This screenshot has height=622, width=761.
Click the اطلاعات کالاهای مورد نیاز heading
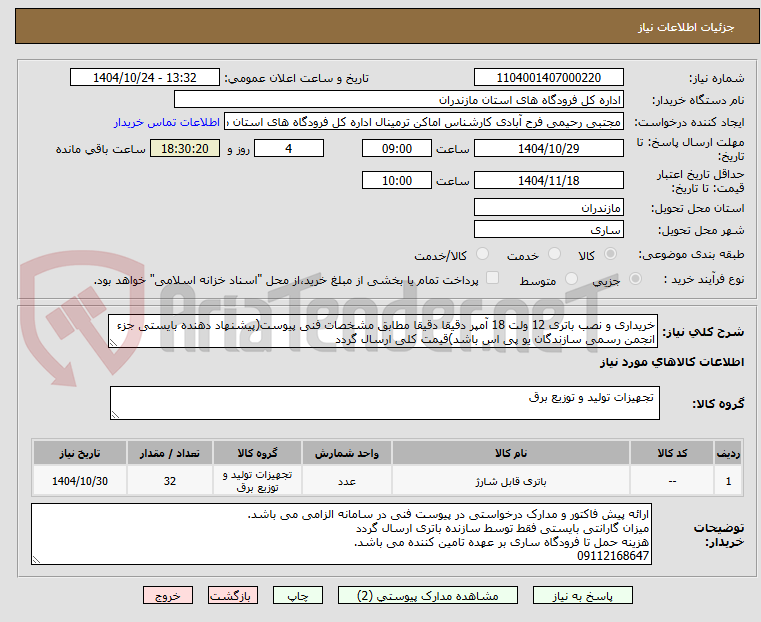click(x=672, y=362)
